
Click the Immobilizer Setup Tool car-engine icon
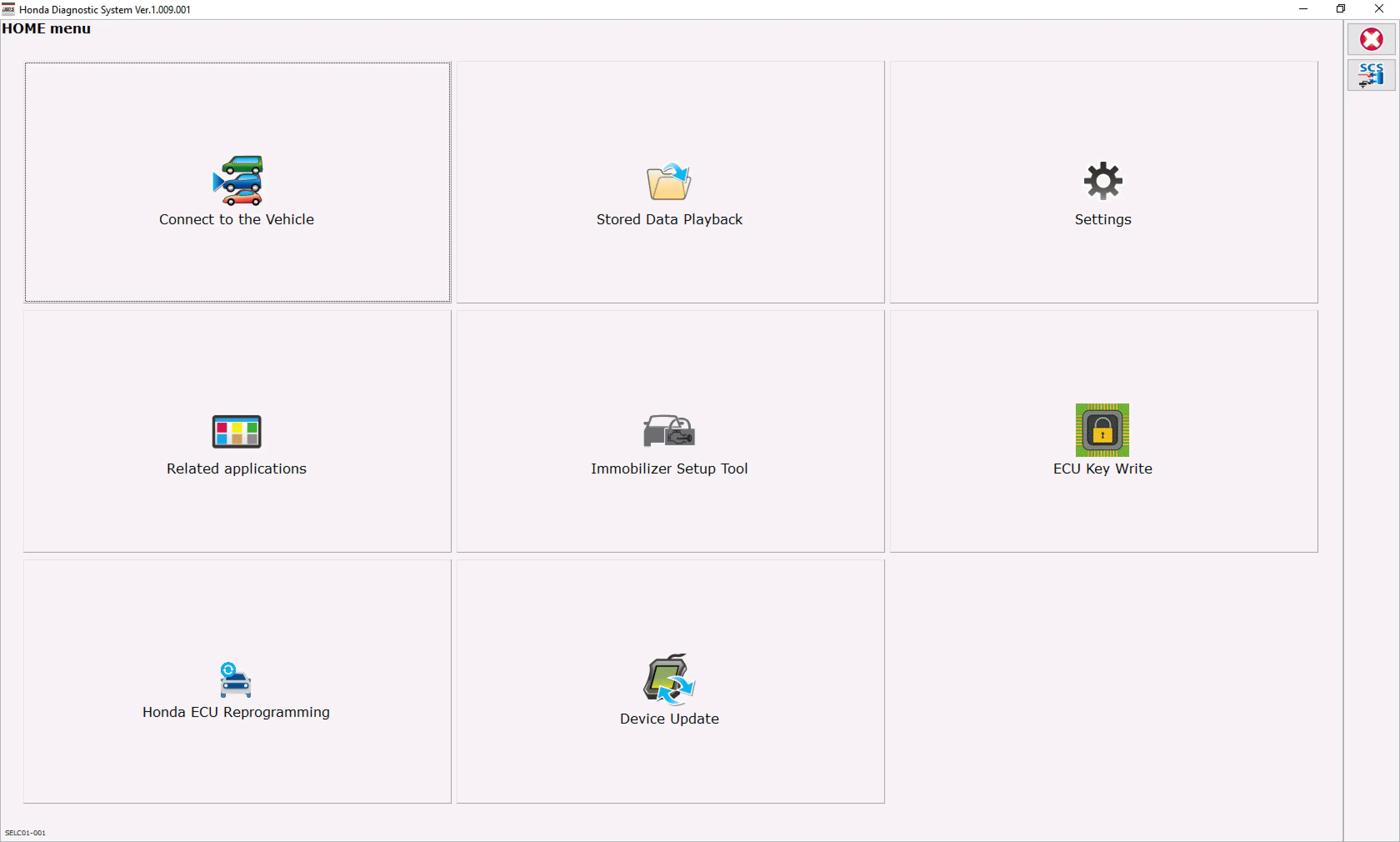(669, 431)
